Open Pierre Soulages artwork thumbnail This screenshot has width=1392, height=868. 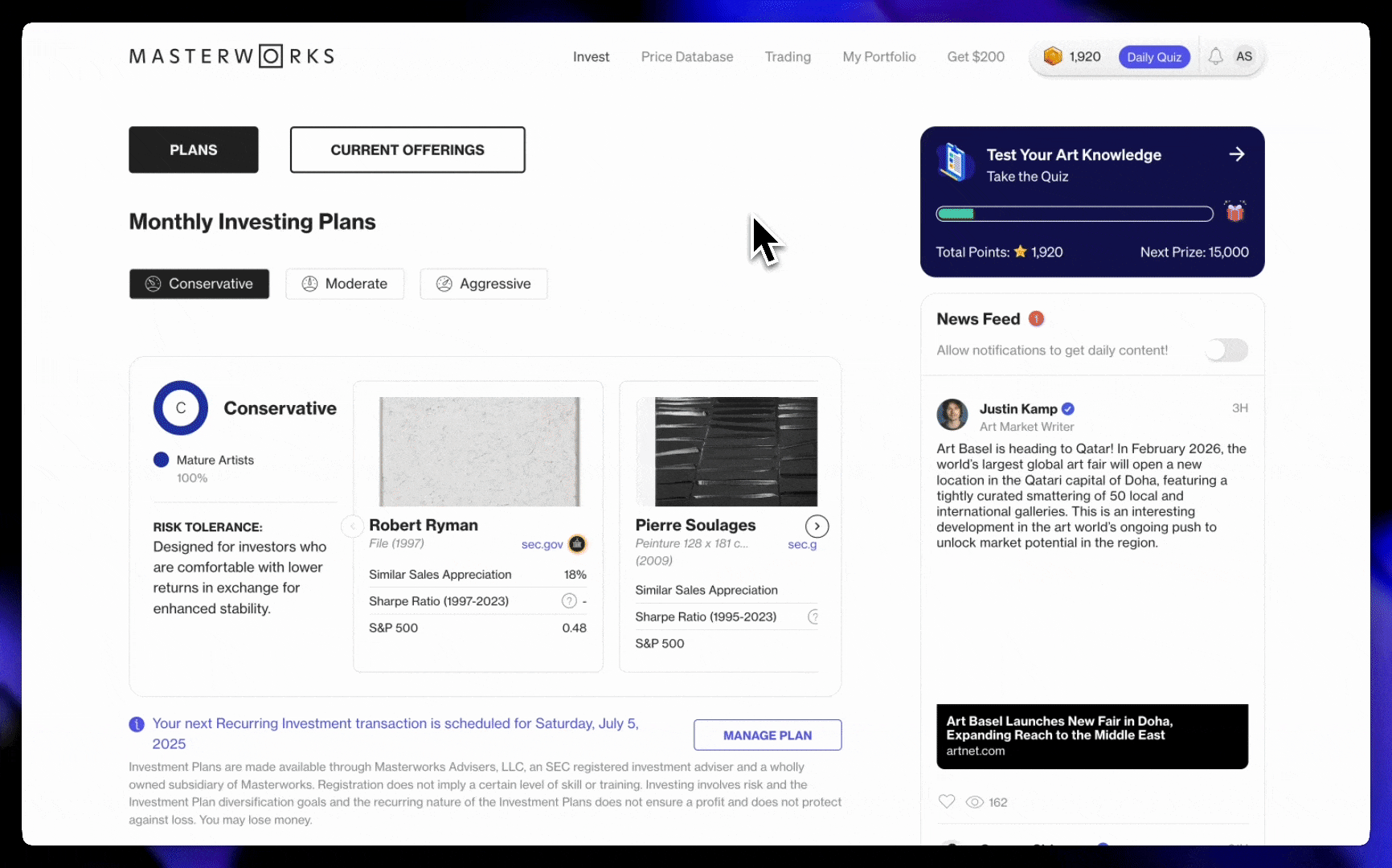pos(735,452)
